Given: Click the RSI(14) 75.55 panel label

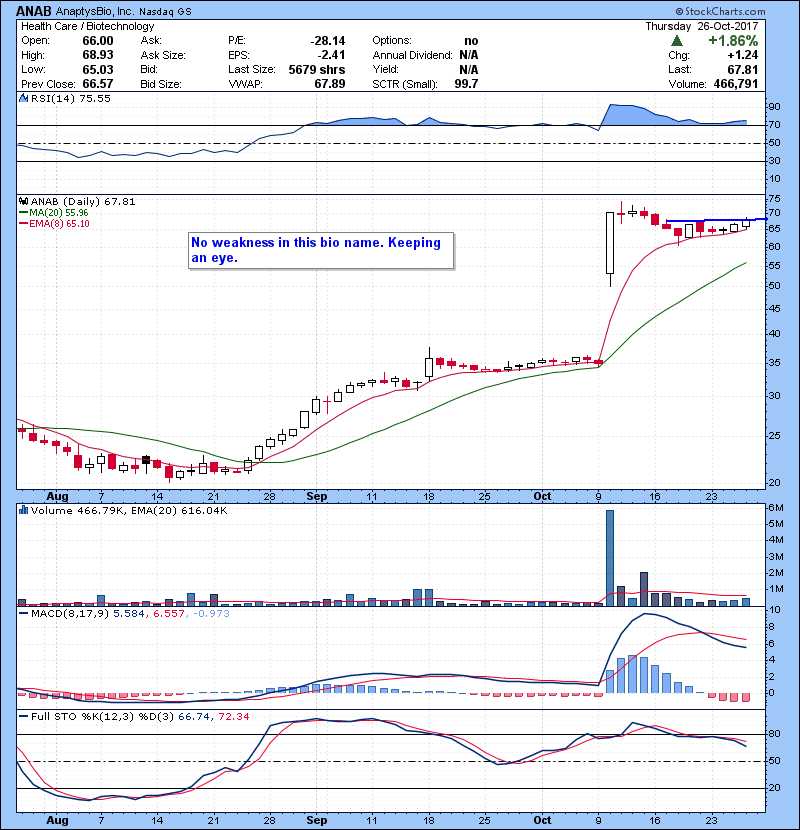Looking at the screenshot, I should click(x=70, y=98).
